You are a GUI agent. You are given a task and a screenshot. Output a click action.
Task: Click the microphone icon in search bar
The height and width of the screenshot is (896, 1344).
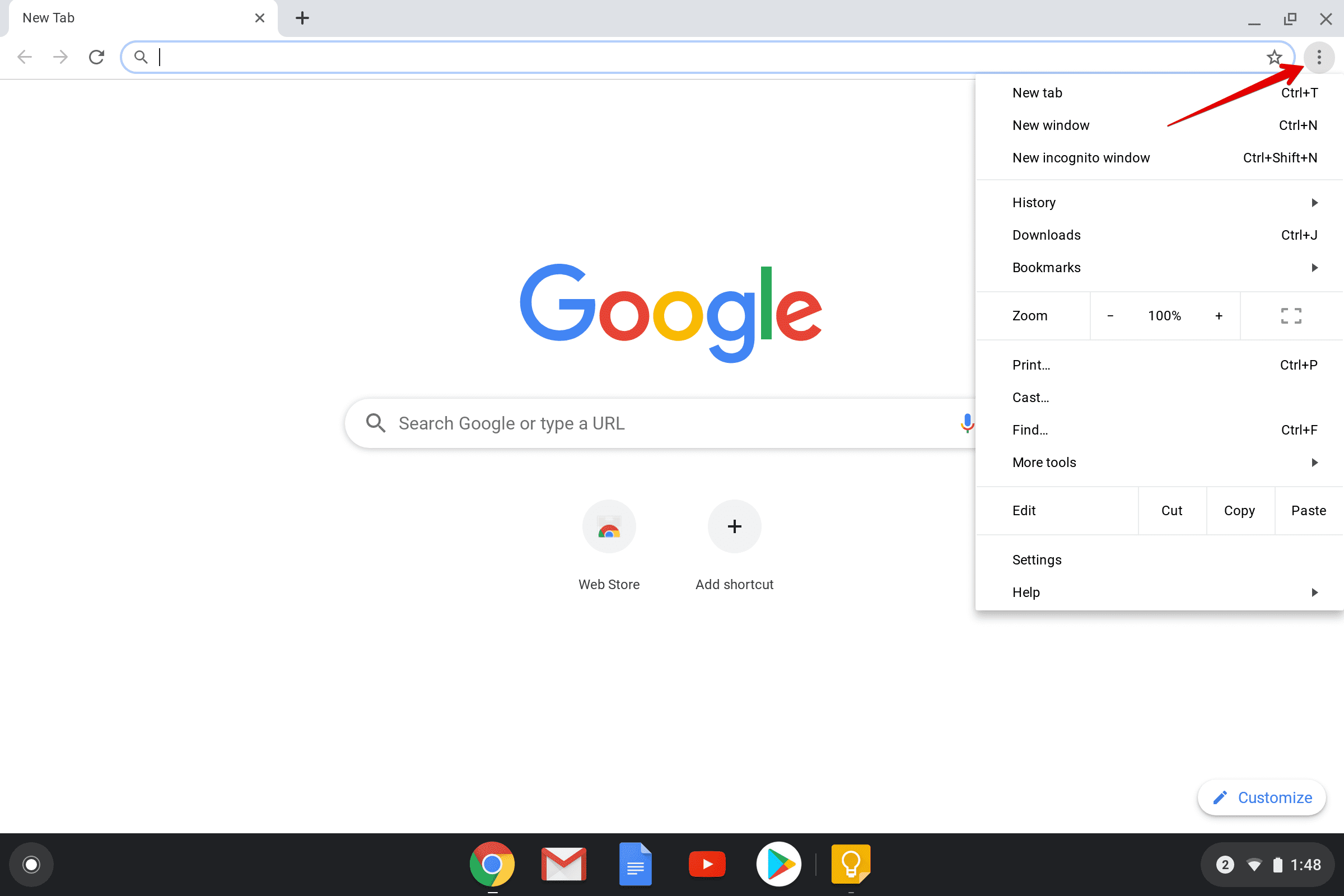point(967,422)
